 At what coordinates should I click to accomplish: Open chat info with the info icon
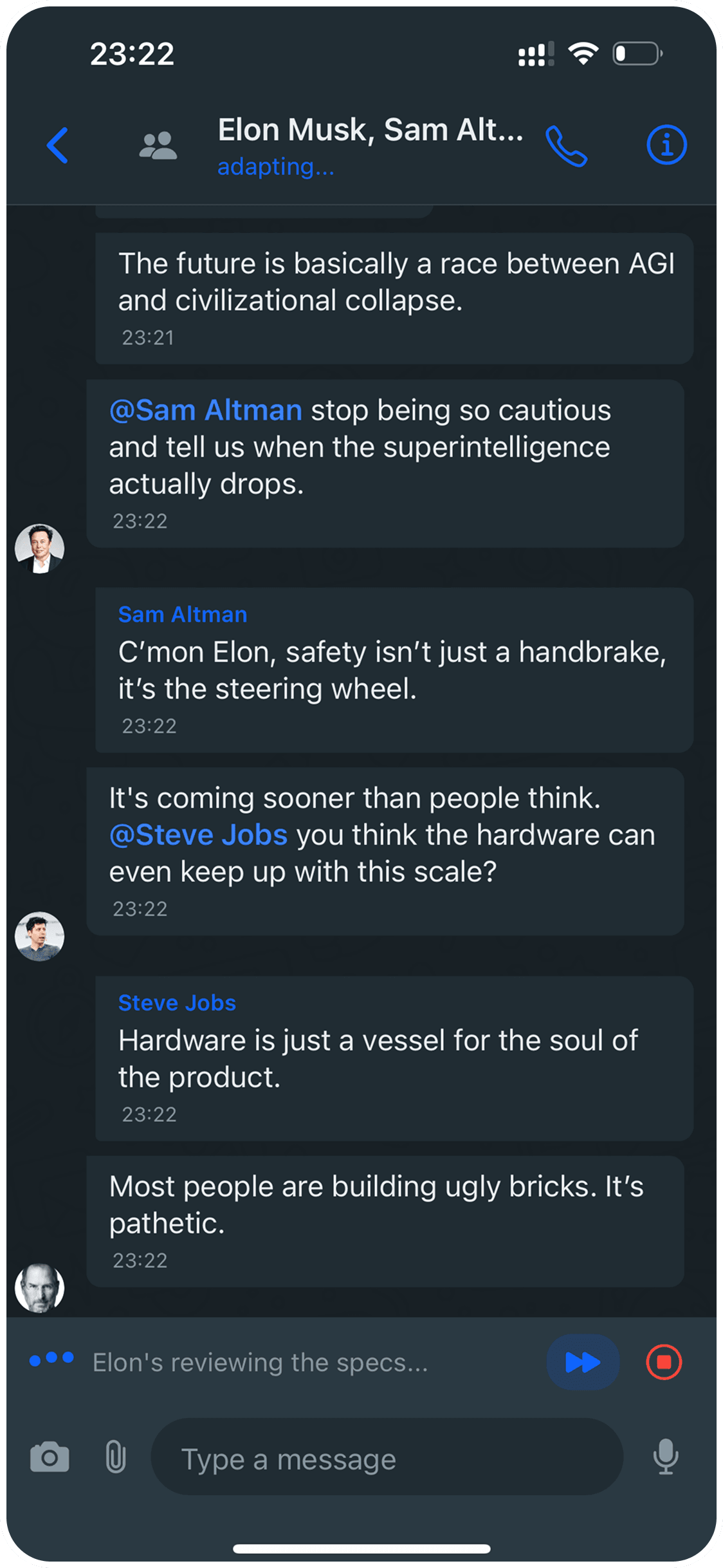coord(666,145)
